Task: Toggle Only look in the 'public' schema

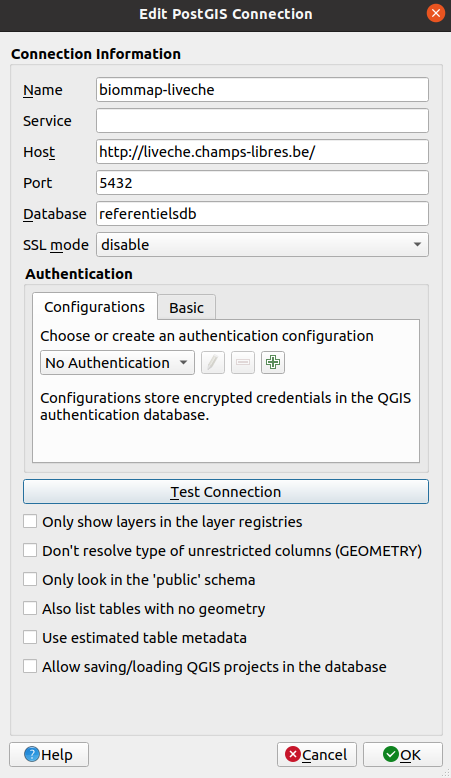Action: [30, 580]
